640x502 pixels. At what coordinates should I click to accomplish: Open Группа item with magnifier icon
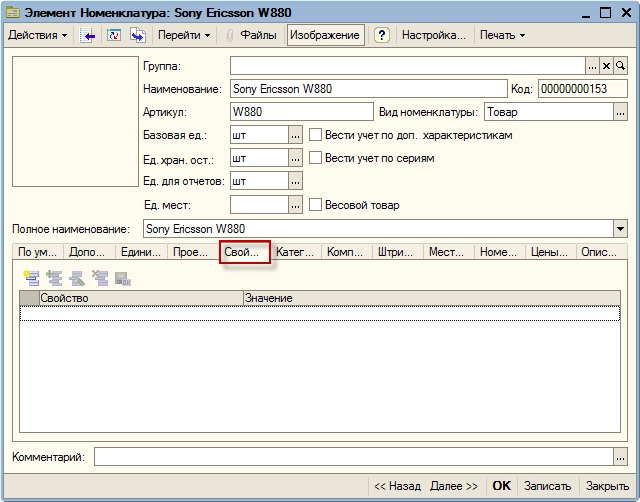click(x=620, y=66)
